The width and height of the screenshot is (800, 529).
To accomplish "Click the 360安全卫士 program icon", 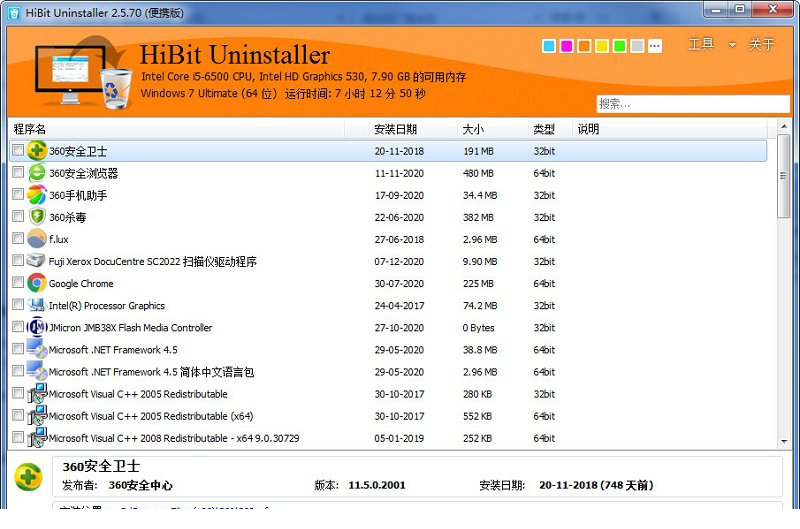I will 37,150.
